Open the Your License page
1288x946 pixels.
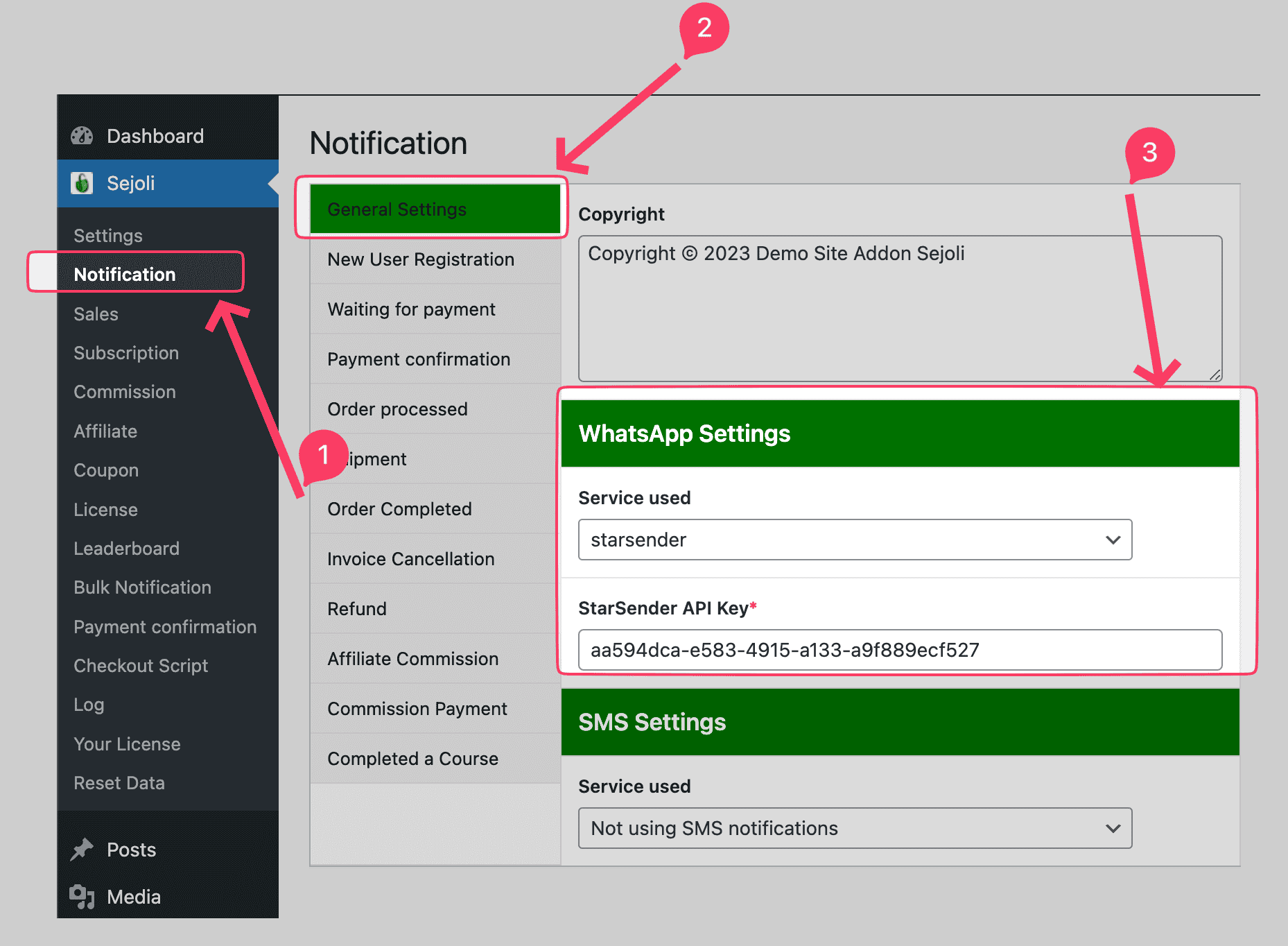point(127,743)
